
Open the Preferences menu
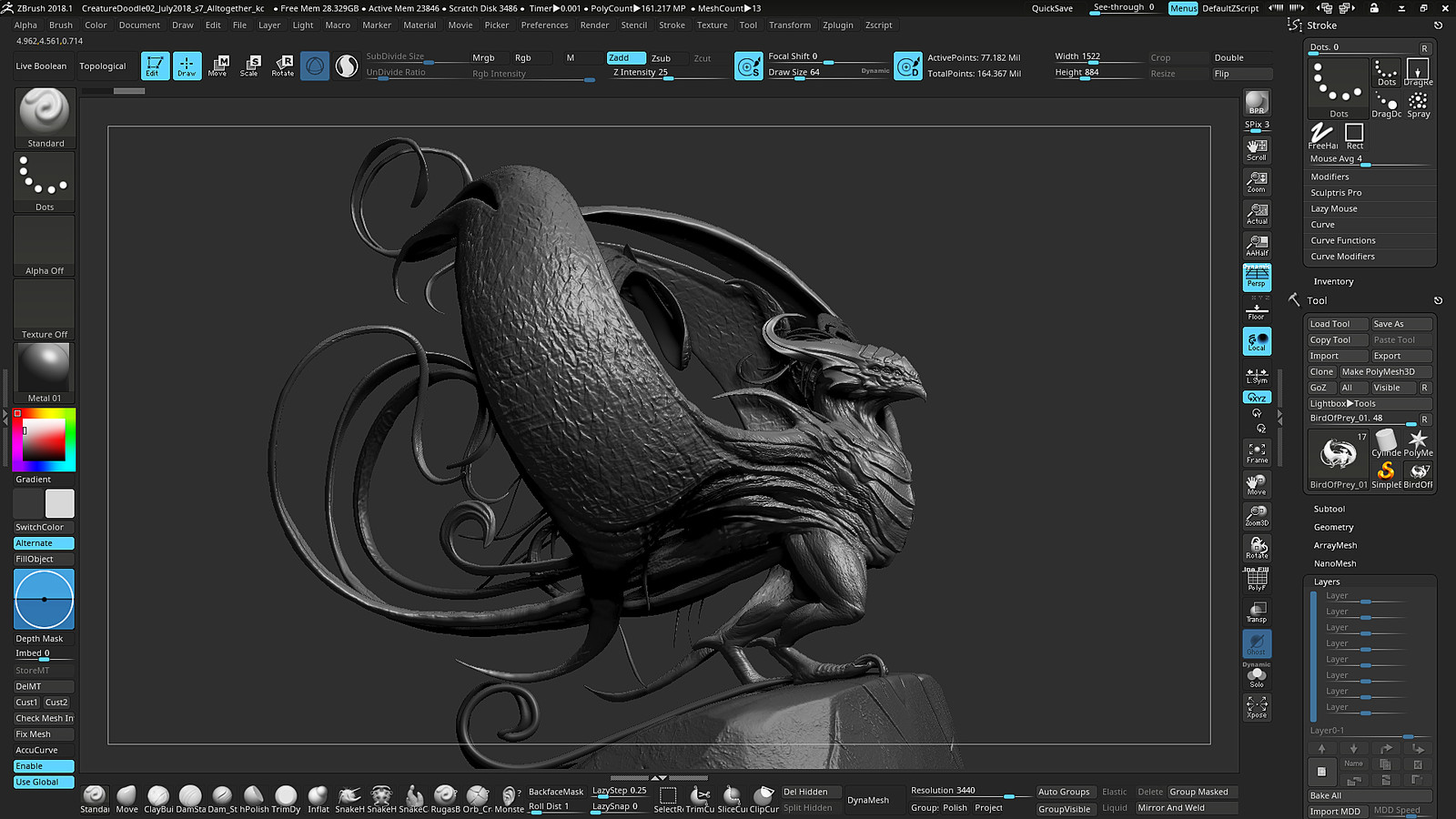tap(544, 25)
